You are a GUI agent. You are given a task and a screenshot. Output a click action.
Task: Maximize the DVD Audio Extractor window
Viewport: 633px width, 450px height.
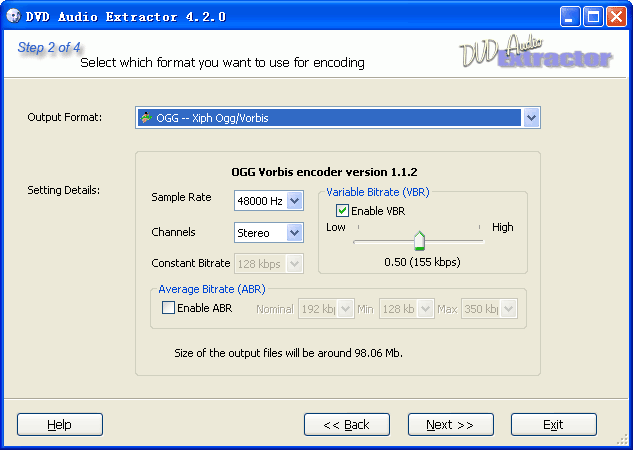coord(593,17)
